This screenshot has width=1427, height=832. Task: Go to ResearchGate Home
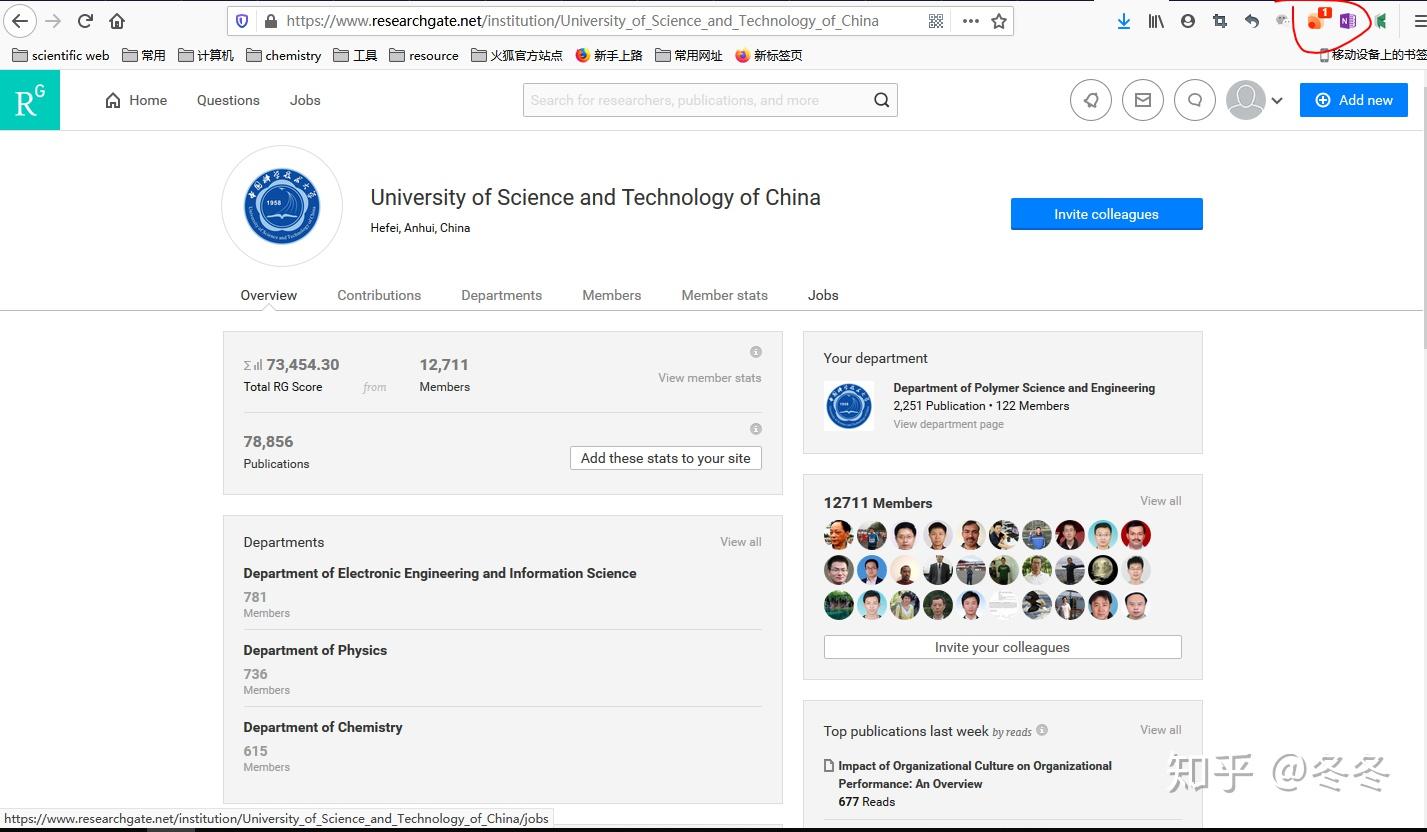(x=136, y=100)
